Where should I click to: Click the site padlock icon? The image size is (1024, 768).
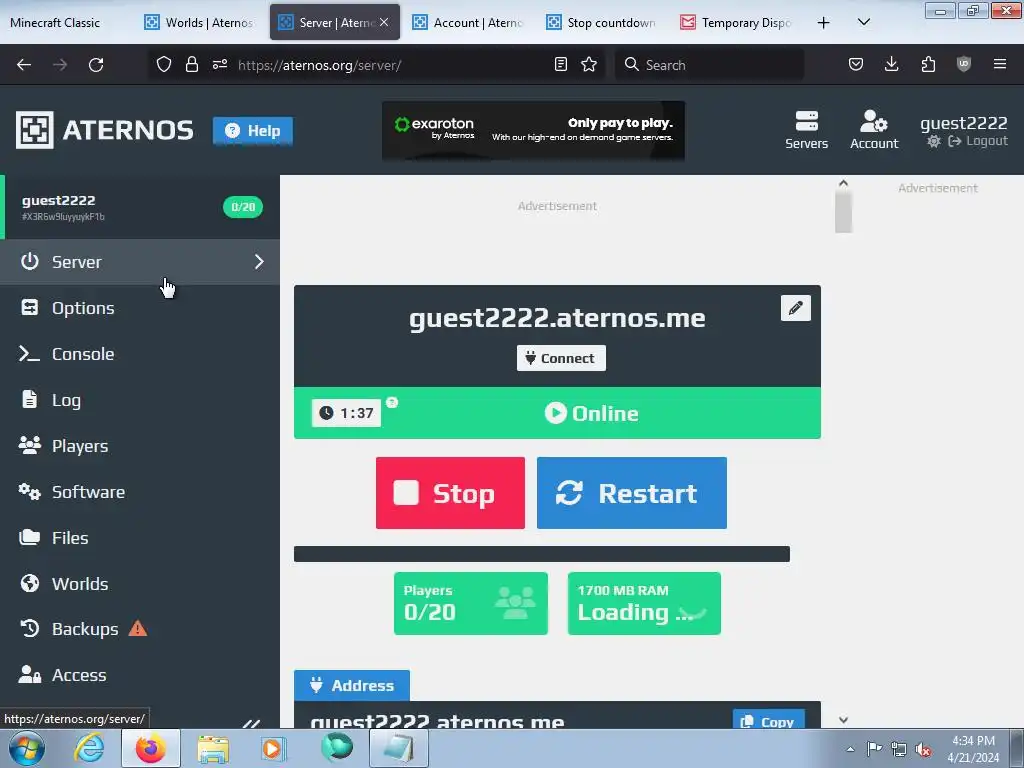(191, 65)
